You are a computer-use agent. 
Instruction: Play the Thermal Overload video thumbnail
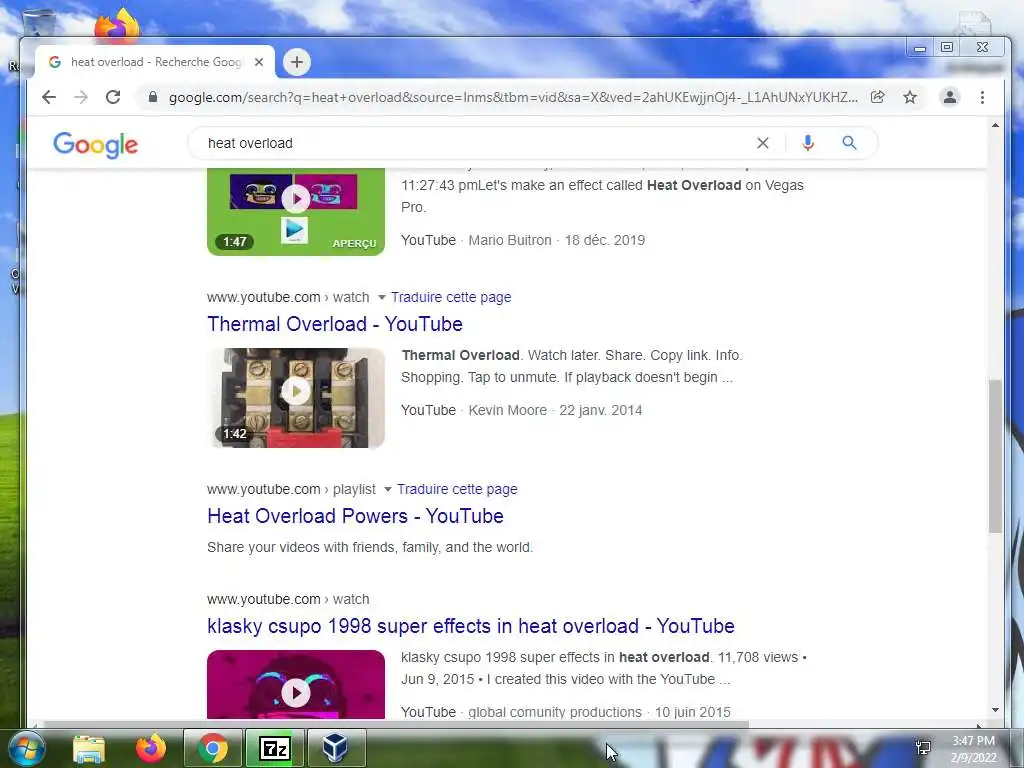(296, 398)
